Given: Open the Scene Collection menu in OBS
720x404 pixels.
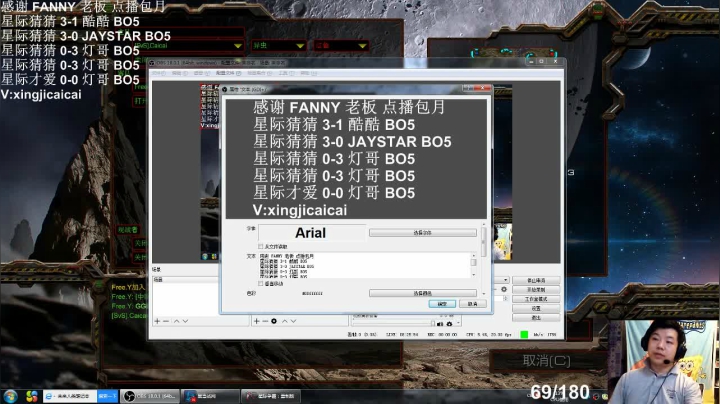Looking at the screenshot, I should 259,73.
